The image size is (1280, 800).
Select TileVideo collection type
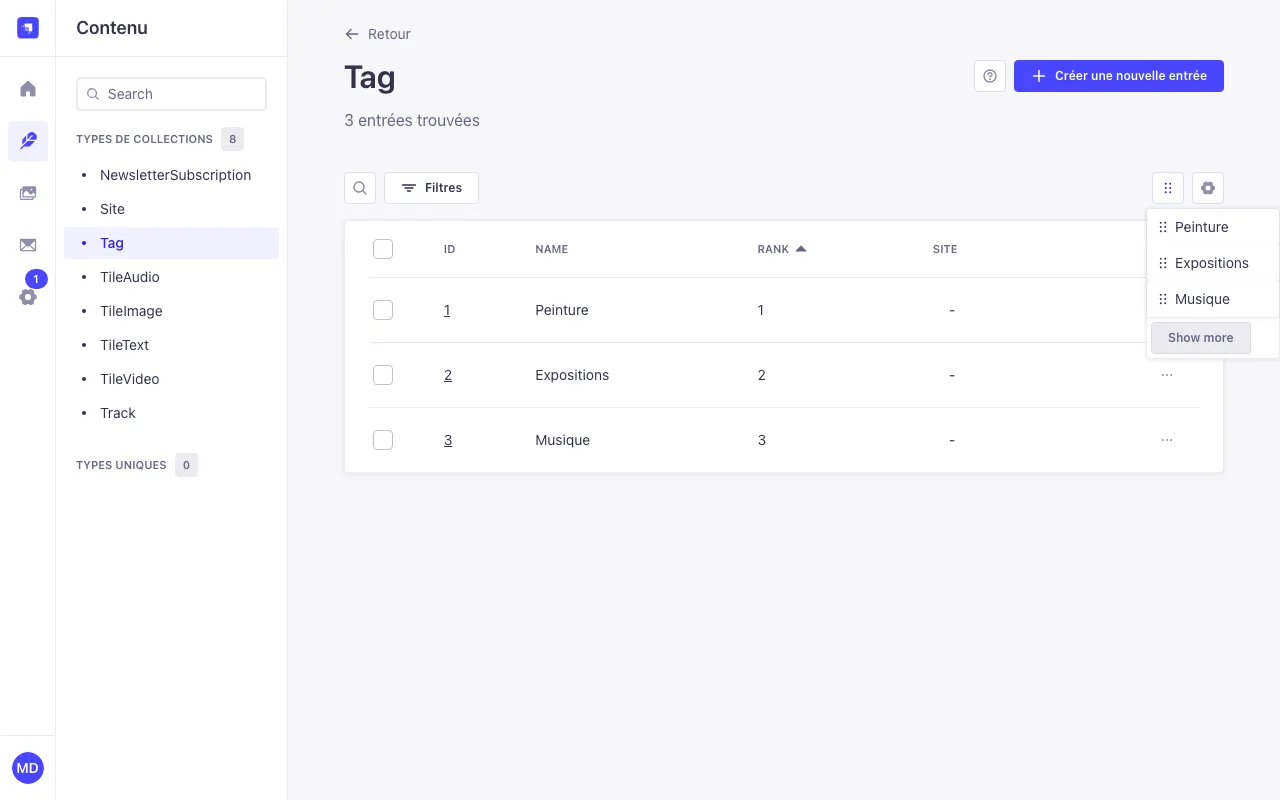171,379
